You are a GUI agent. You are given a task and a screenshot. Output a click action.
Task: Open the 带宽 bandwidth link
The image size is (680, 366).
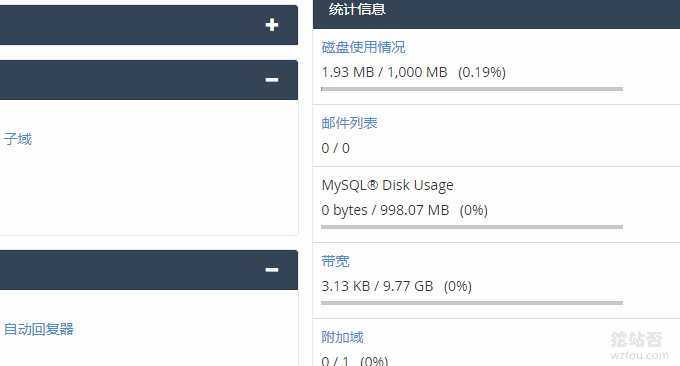pyautogui.click(x=335, y=261)
